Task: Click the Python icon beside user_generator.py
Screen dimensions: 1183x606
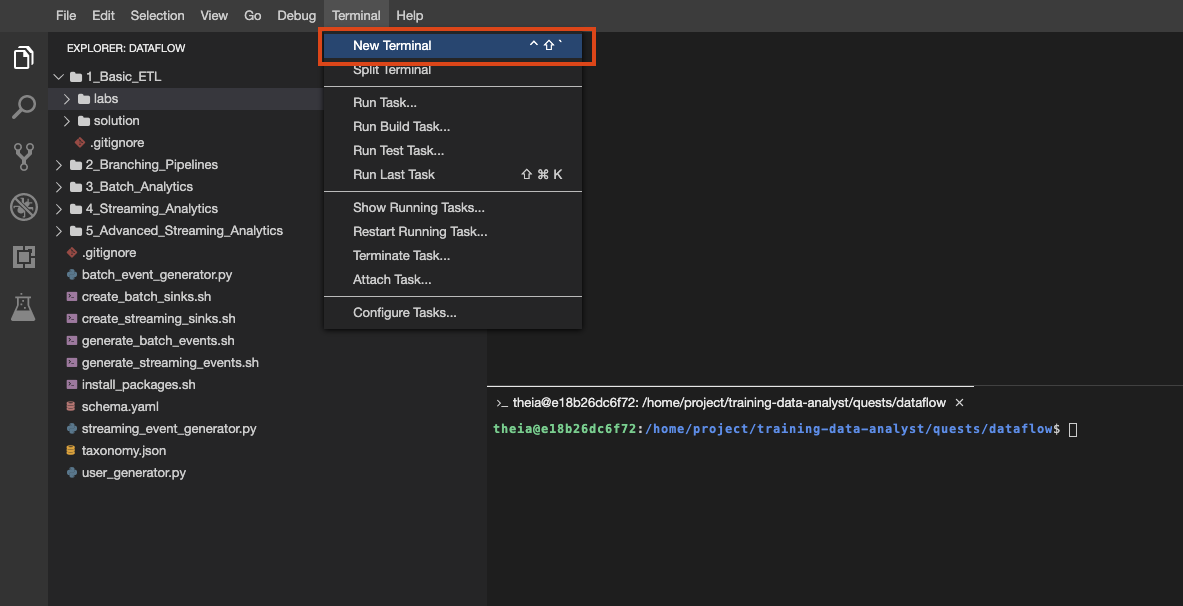Action: pos(71,473)
